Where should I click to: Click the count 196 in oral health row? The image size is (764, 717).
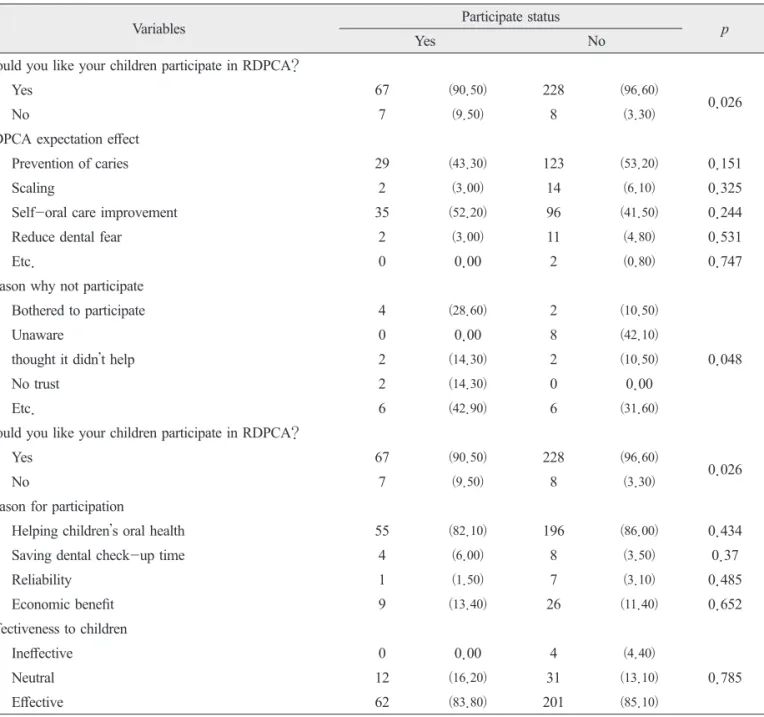click(x=554, y=530)
